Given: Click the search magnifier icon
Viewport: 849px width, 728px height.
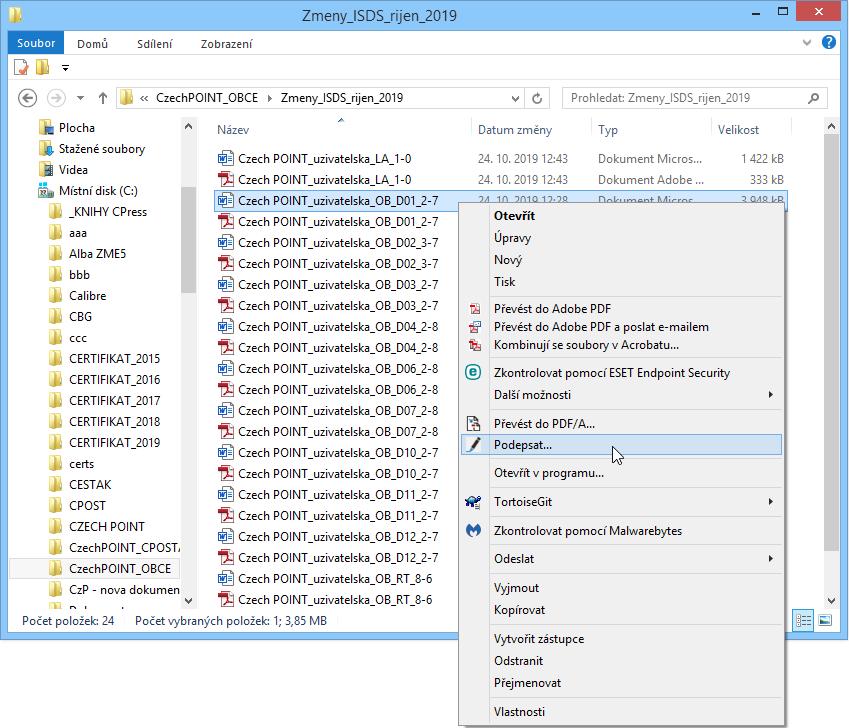Looking at the screenshot, I should [x=813, y=98].
